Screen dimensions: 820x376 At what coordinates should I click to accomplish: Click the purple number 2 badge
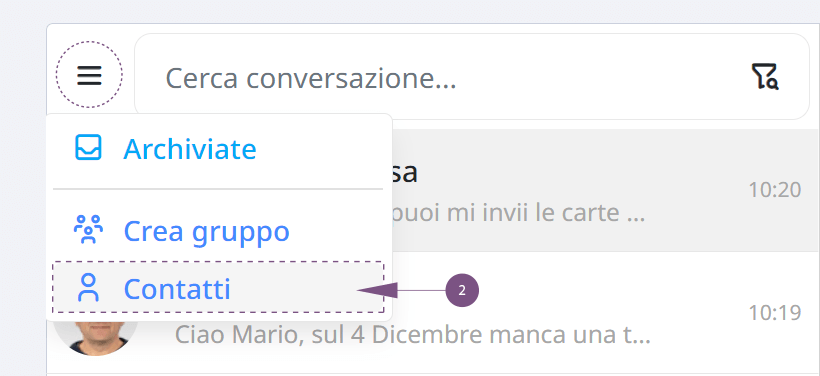click(x=462, y=290)
